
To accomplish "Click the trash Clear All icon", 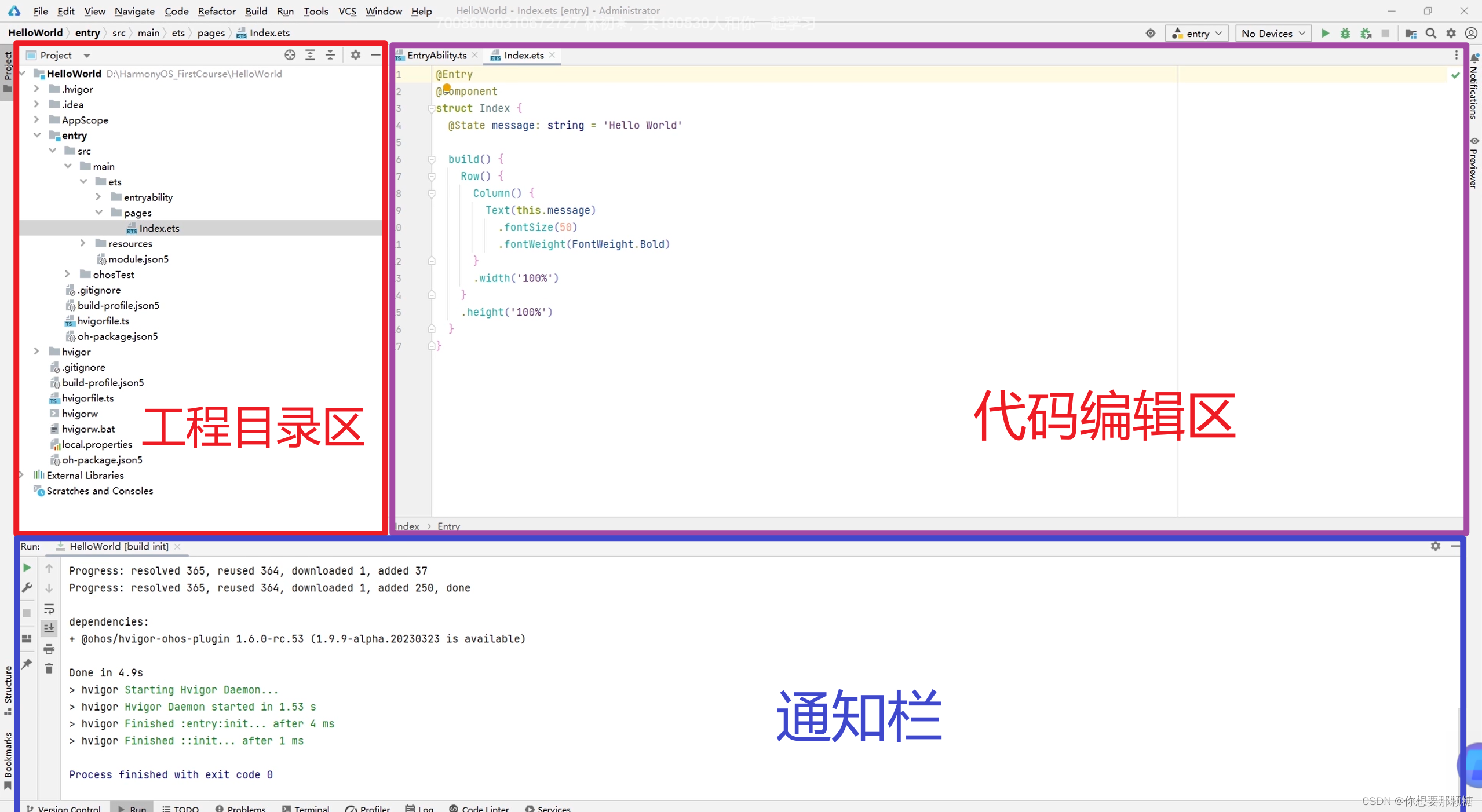I will [49, 668].
